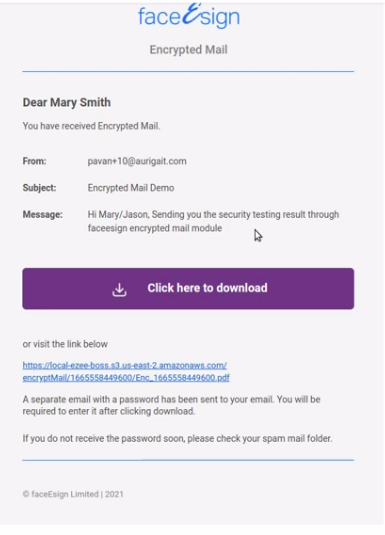385x535 pixels.
Task: Select the "Encrypted Mail Demo" subject text
Action: point(131,188)
